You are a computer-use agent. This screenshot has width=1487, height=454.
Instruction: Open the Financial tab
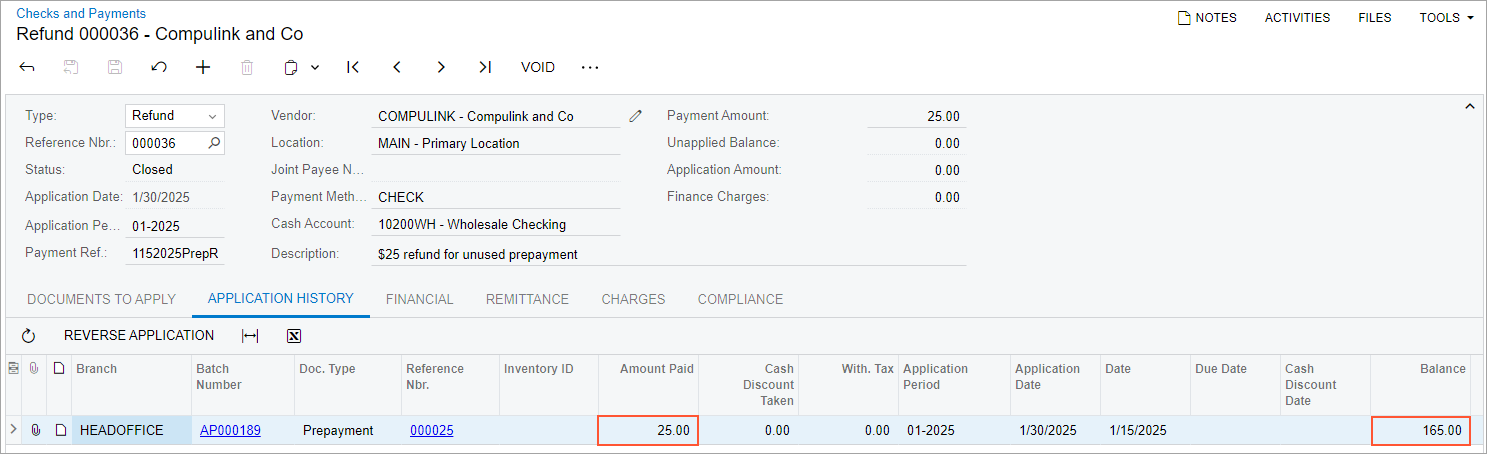tap(419, 299)
